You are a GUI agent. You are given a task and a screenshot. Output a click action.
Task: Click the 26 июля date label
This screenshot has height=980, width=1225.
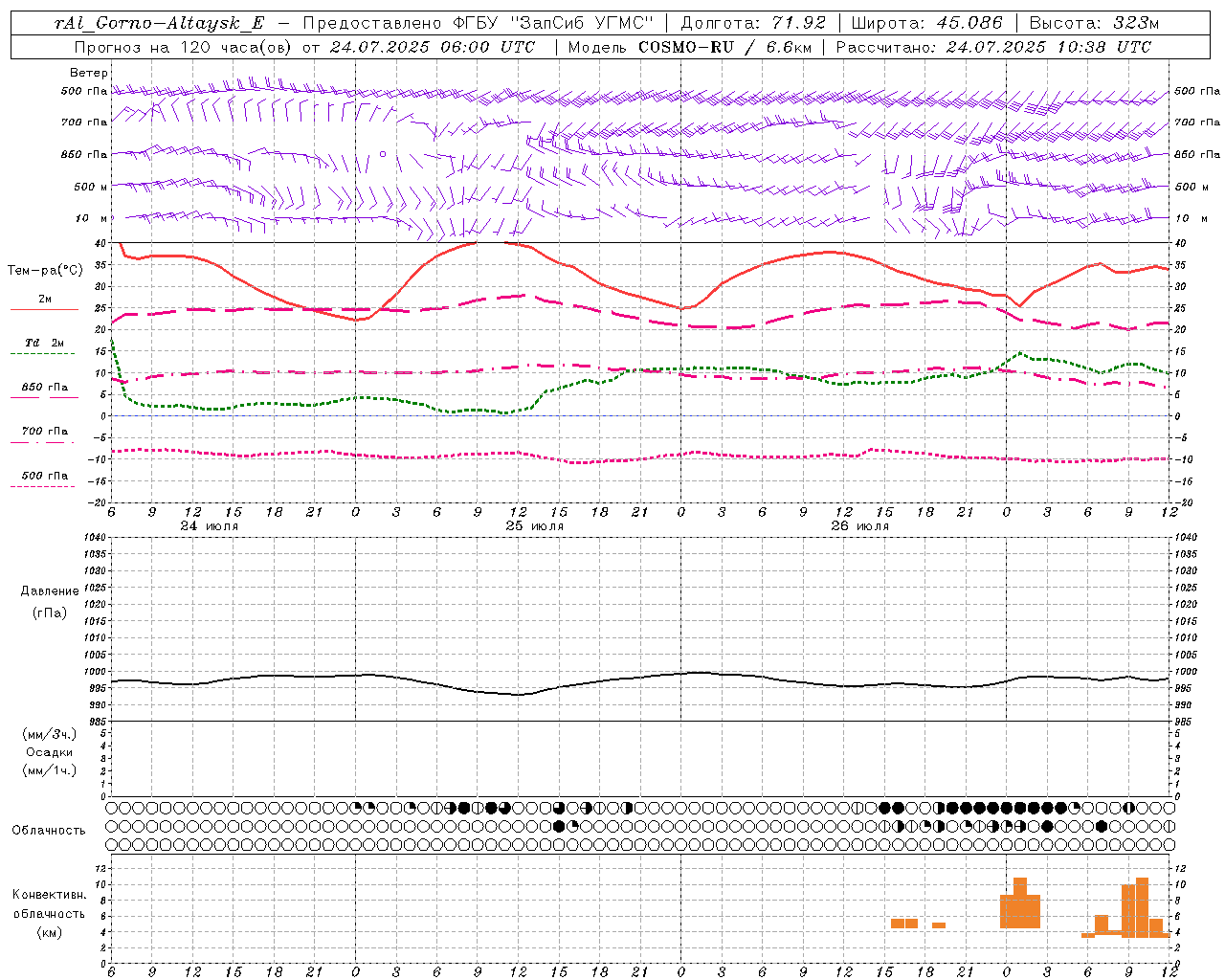(860, 526)
